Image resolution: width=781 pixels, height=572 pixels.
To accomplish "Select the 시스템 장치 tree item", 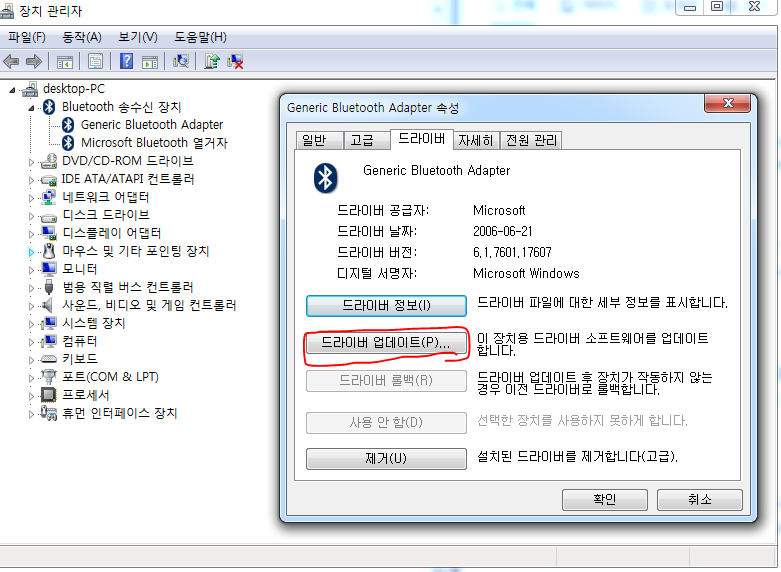I will (x=94, y=323).
